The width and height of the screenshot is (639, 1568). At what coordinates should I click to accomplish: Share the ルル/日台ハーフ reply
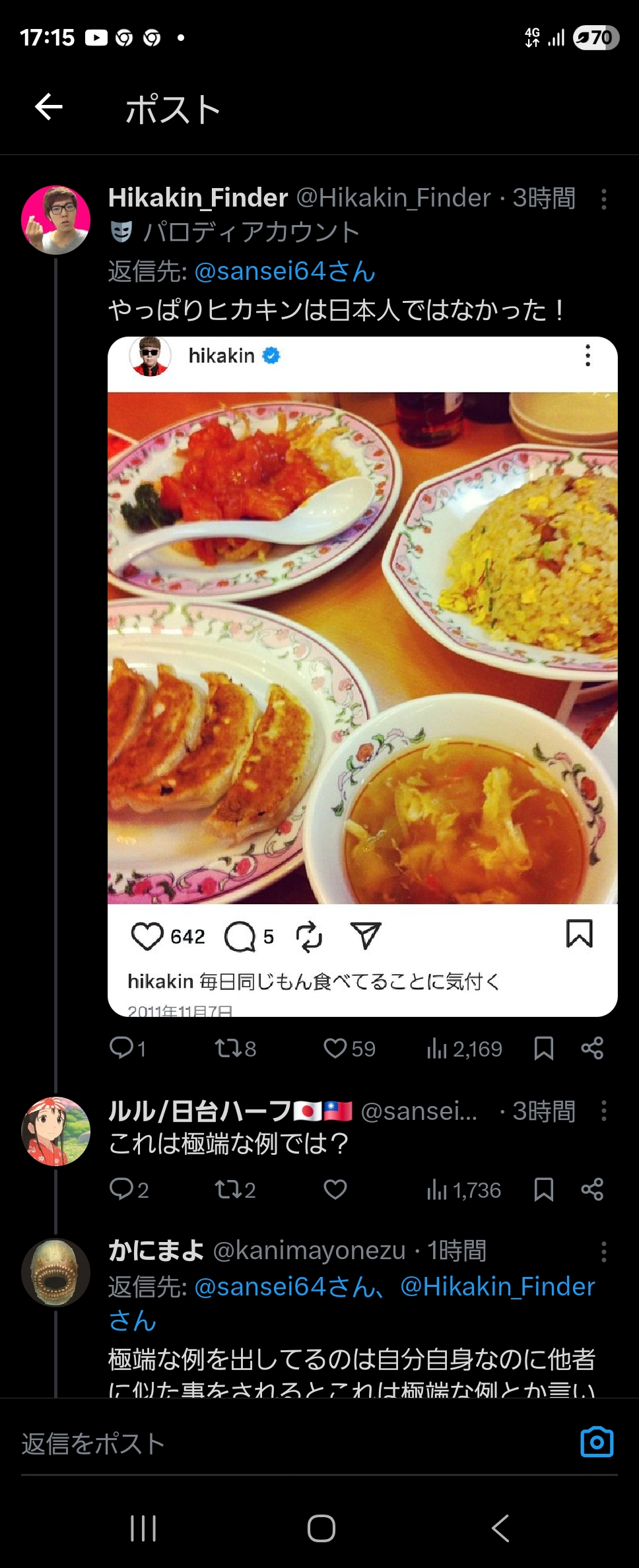(592, 1189)
